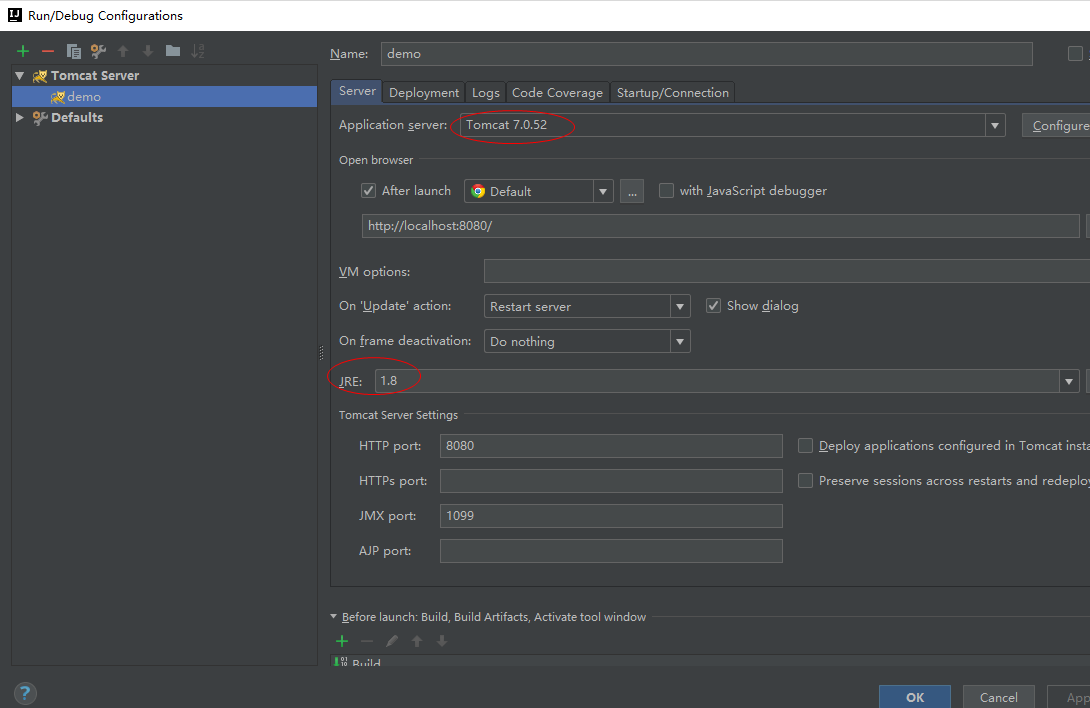The width and height of the screenshot is (1090, 708).
Task: Click the HTTP port field
Action: [611, 446]
